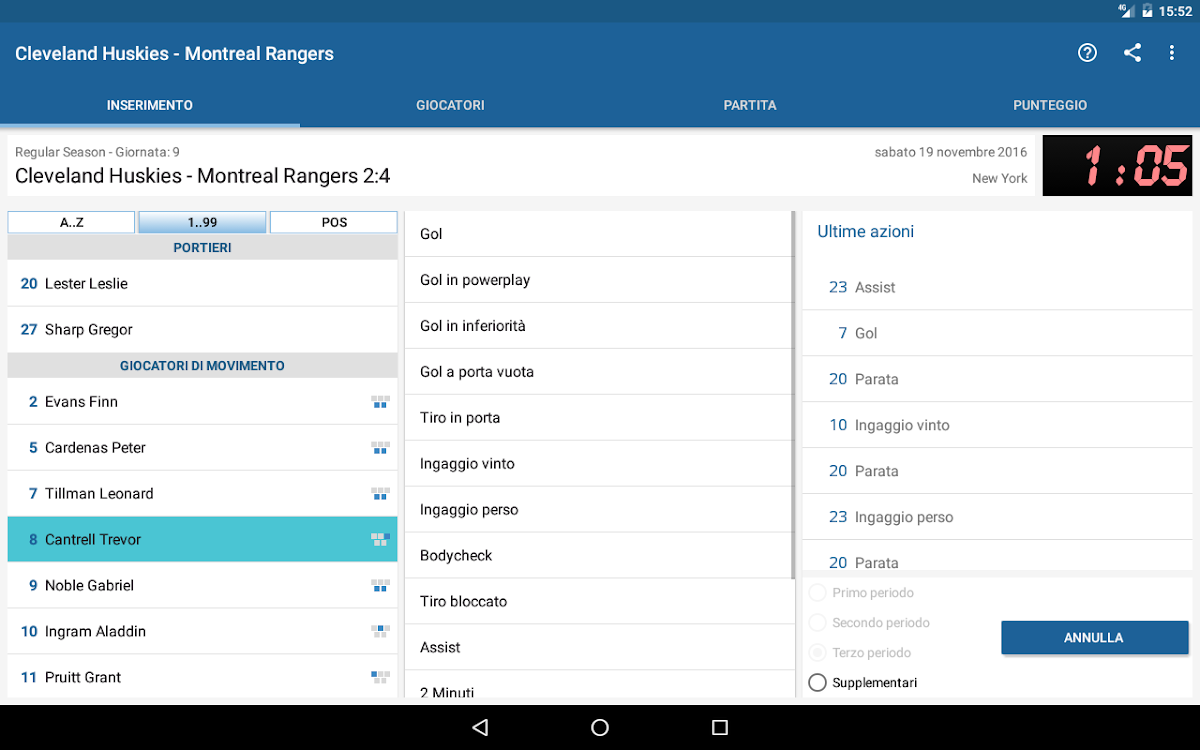Viewport: 1200px width, 750px height.
Task: Tap the grid icon beside Cardenas Peter
Action: pyautogui.click(x=380, y=448)
